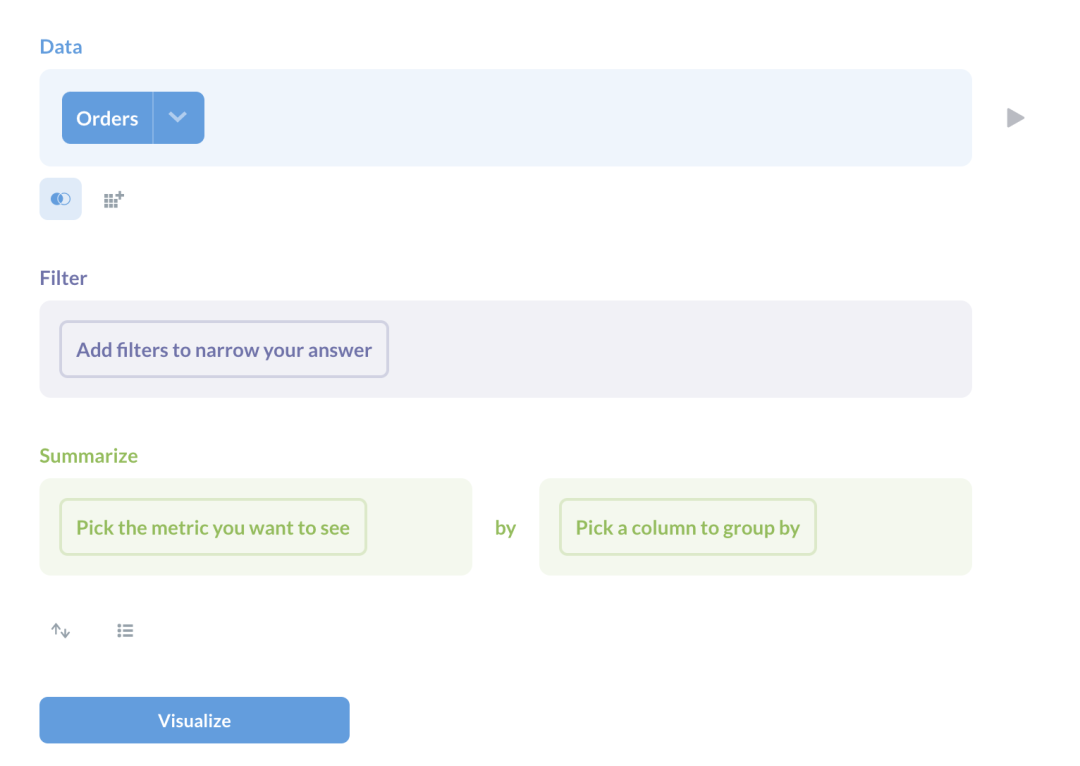
Task: Open the 'Pick the metric' selector
Action: [x=213, y=527]
